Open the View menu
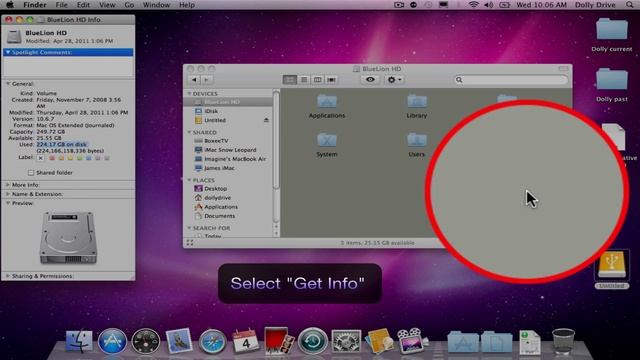The height and width of the screenshot is (360, 640). tap(107, 5)
